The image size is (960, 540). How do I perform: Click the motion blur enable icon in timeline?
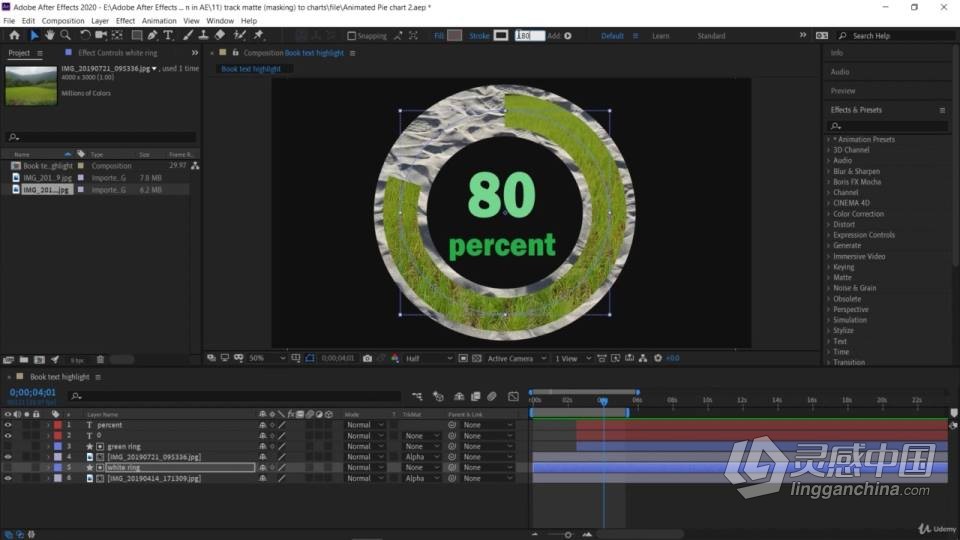pos(492,397)
